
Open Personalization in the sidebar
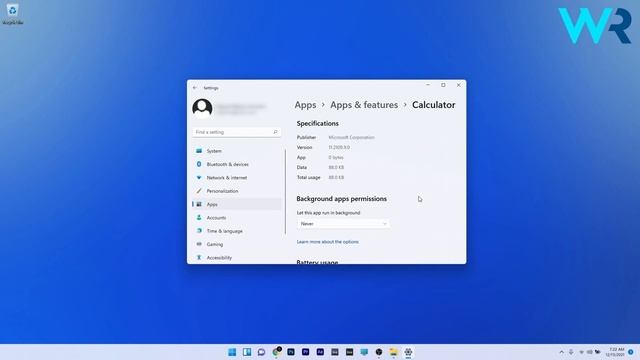(x=237, y=191)
